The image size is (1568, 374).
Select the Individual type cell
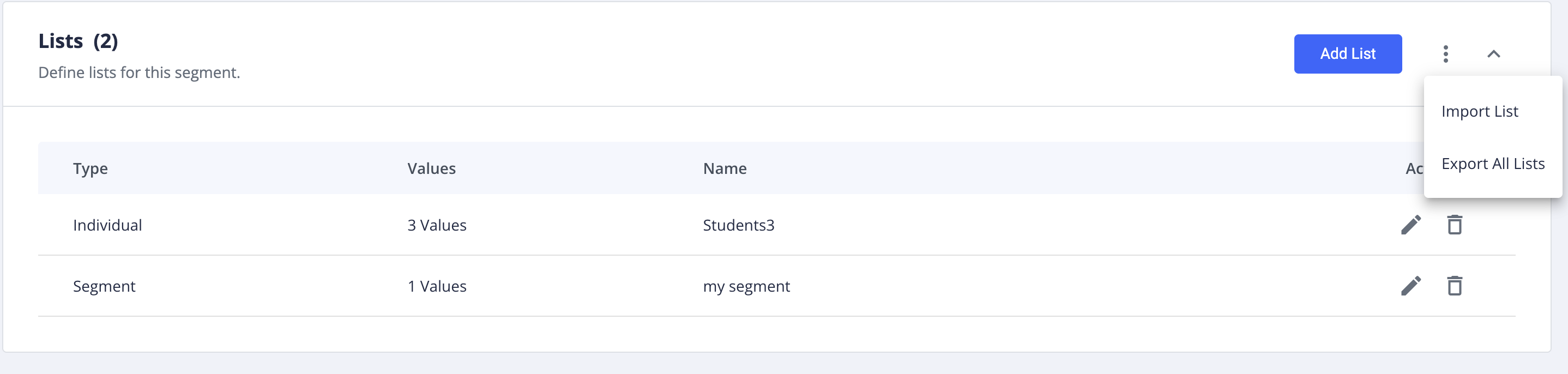[107, 225]
